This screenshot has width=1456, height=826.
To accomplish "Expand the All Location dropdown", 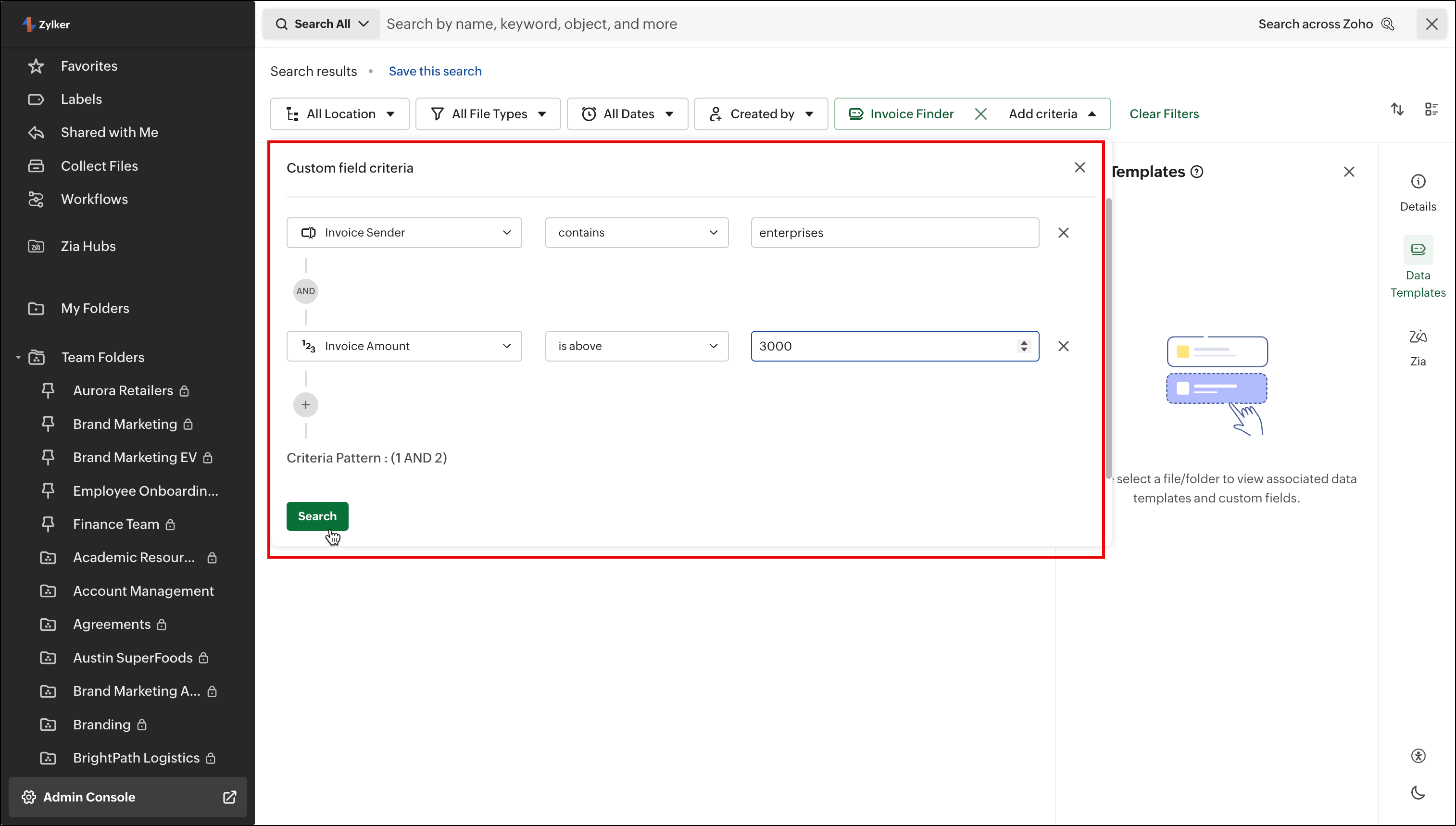I will (x=340, y=114).
